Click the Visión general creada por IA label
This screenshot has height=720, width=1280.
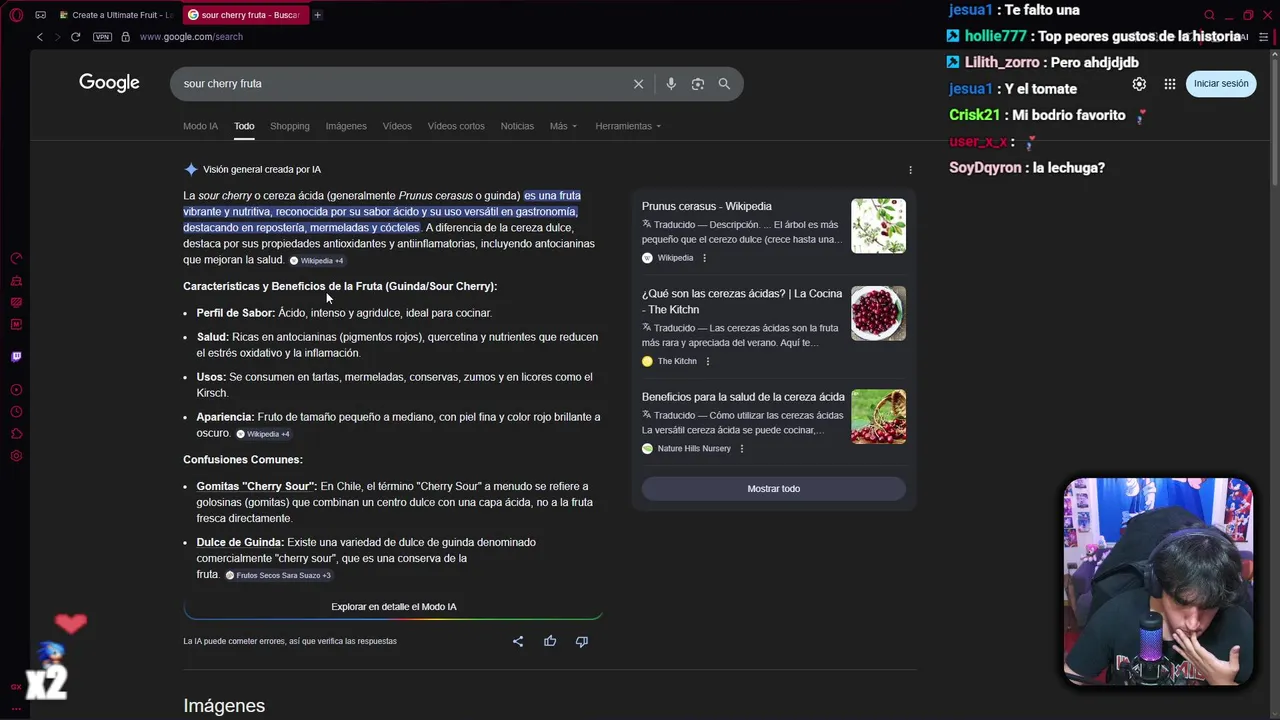pyautogui.click(x=262, y=170)
